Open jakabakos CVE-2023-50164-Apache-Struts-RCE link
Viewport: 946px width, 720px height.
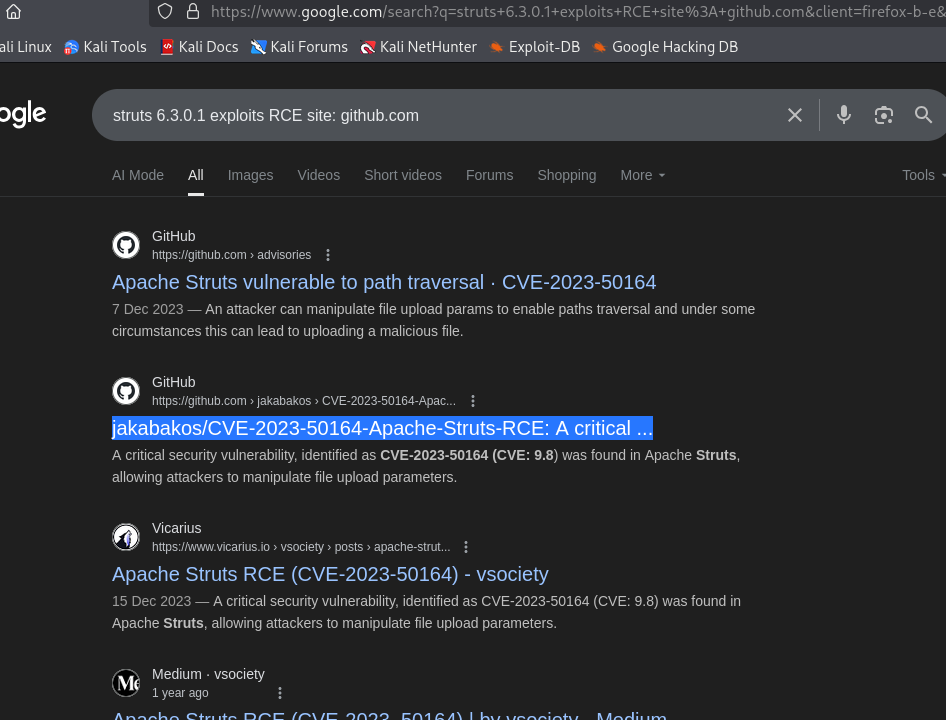point(382,428)
